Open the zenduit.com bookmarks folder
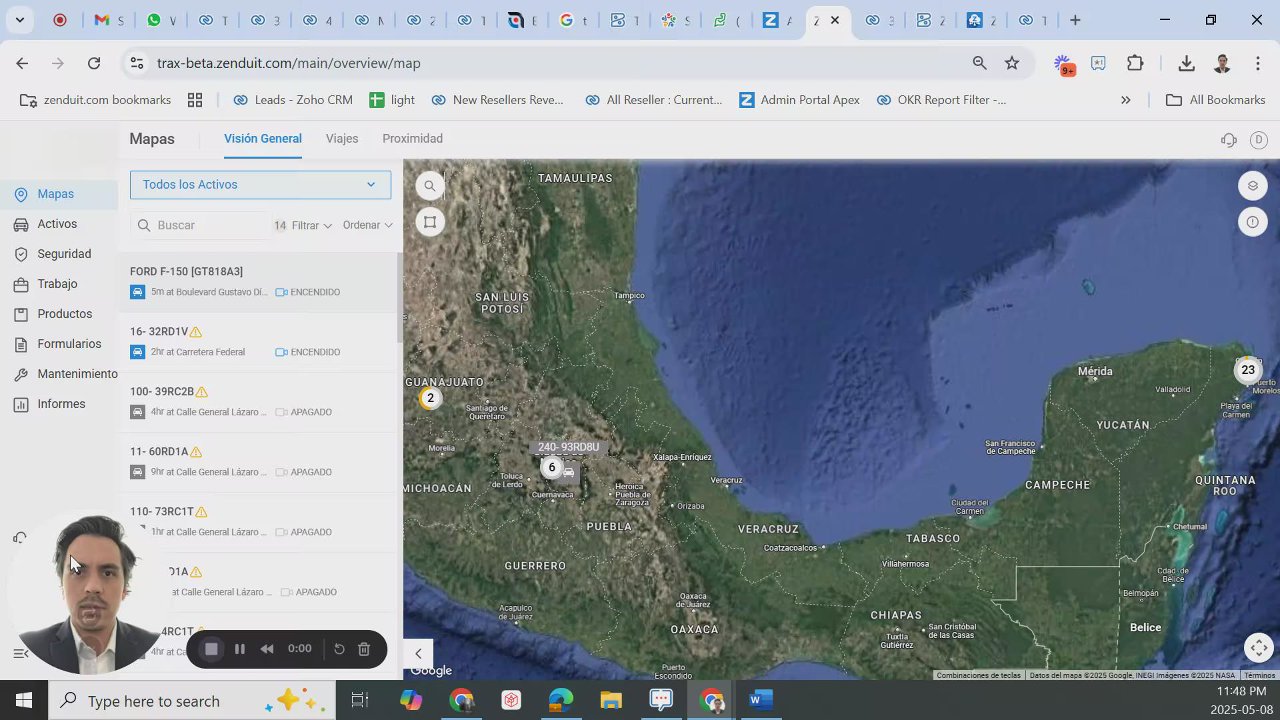This screenshot has height=720, width=1280. tap(96, 100)
